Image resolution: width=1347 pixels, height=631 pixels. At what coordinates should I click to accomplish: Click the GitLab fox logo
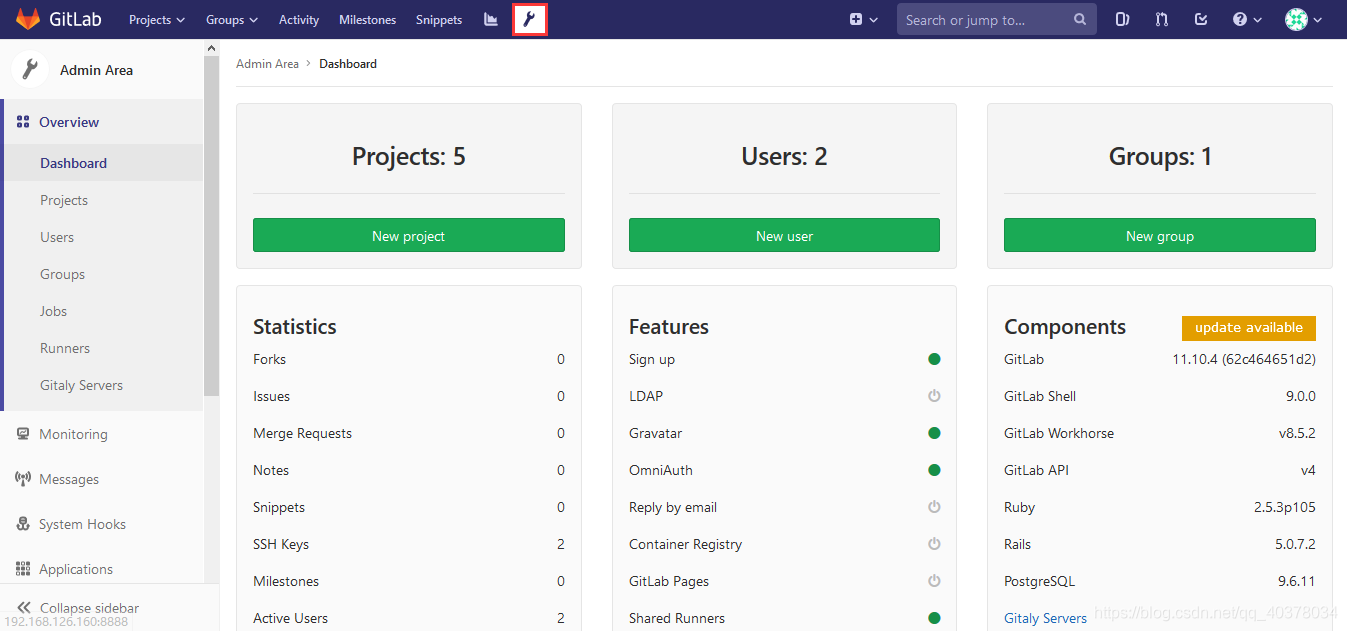[x=27, y=19]
